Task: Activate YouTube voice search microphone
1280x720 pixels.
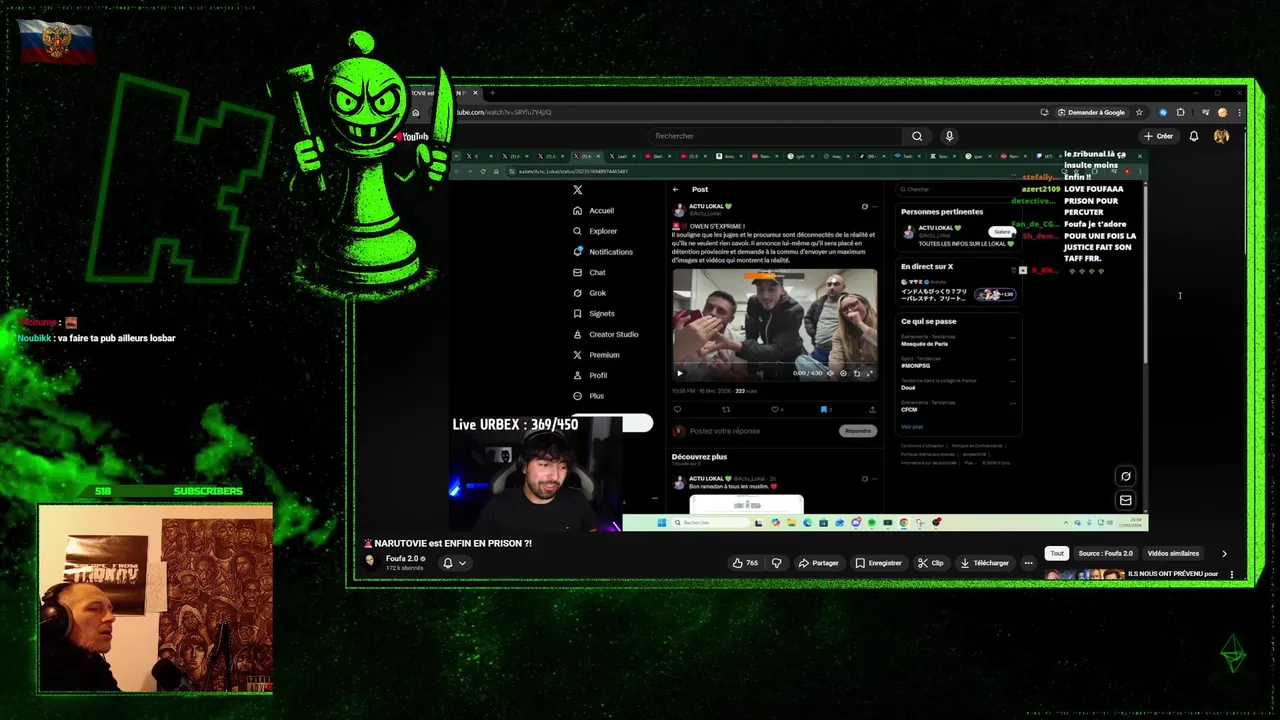Action: click(x=949, y=136)
